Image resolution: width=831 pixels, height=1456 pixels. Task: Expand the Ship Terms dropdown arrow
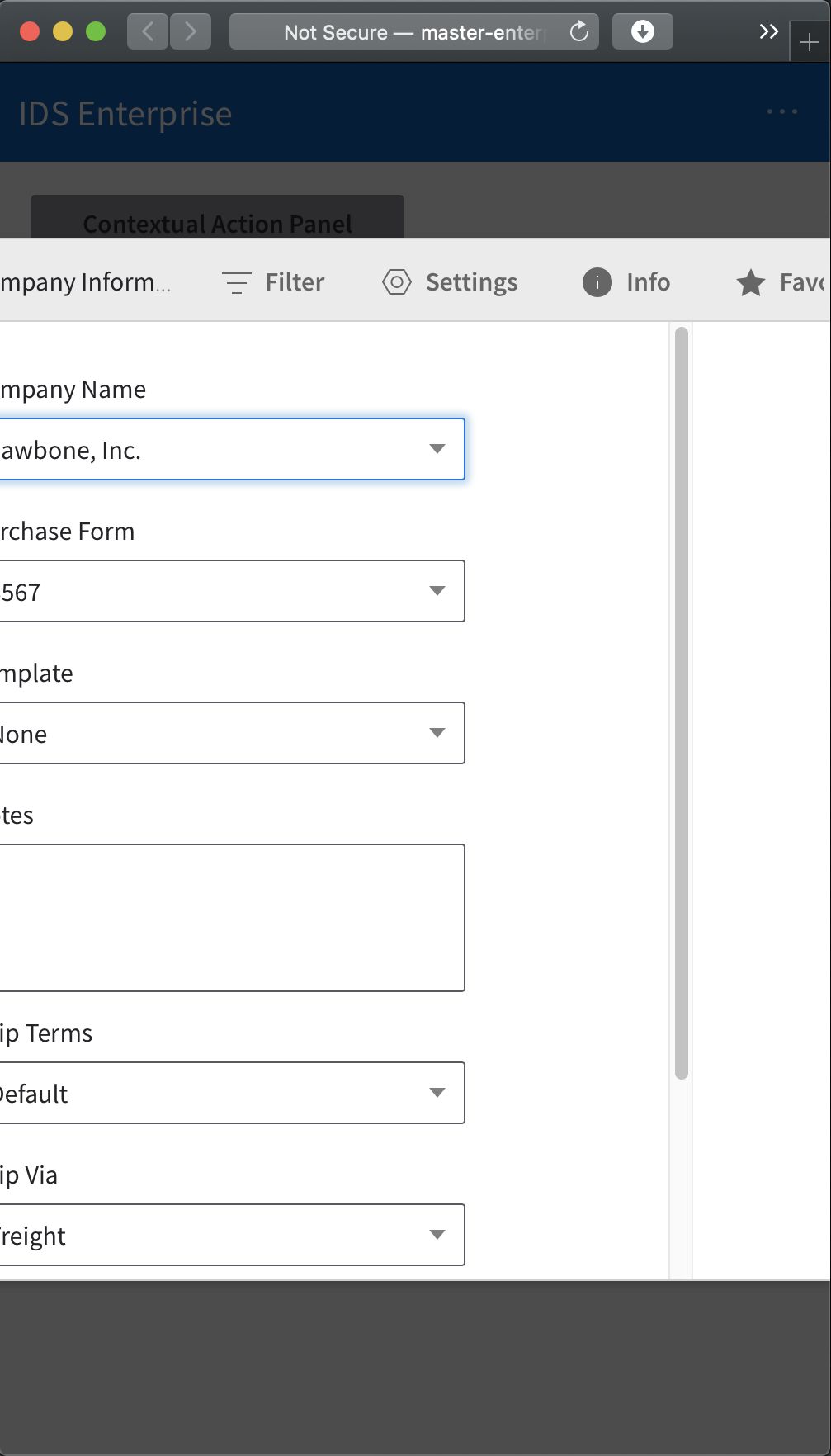[437, 1093]
